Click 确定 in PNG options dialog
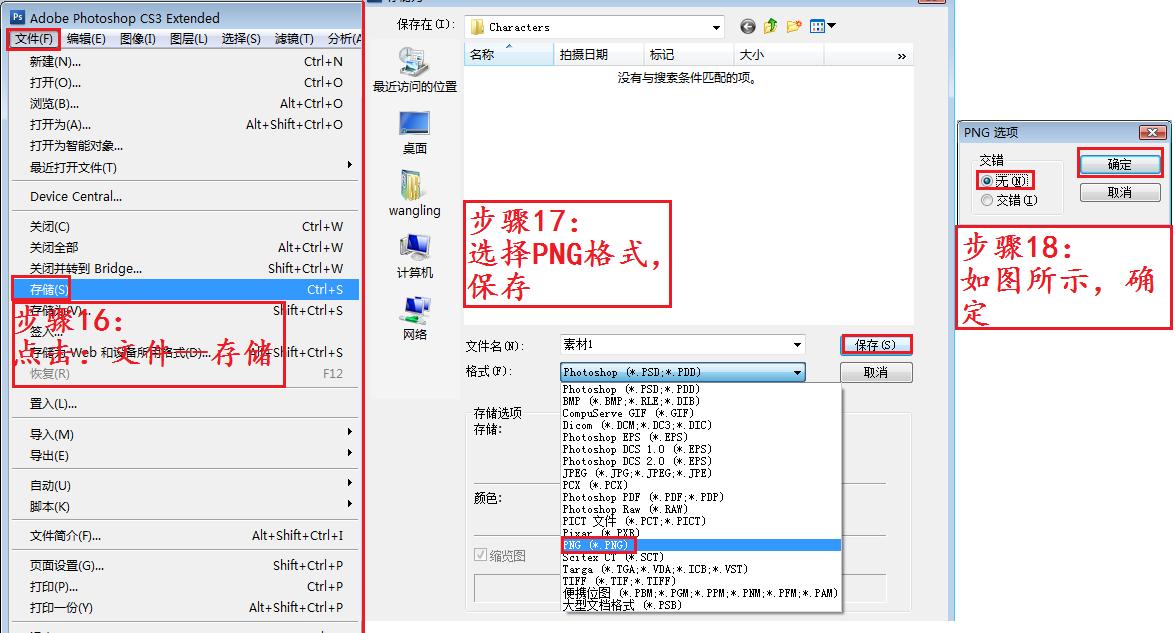The width and height of the screenshot is (1175, 633). (x=1120, y=164)
